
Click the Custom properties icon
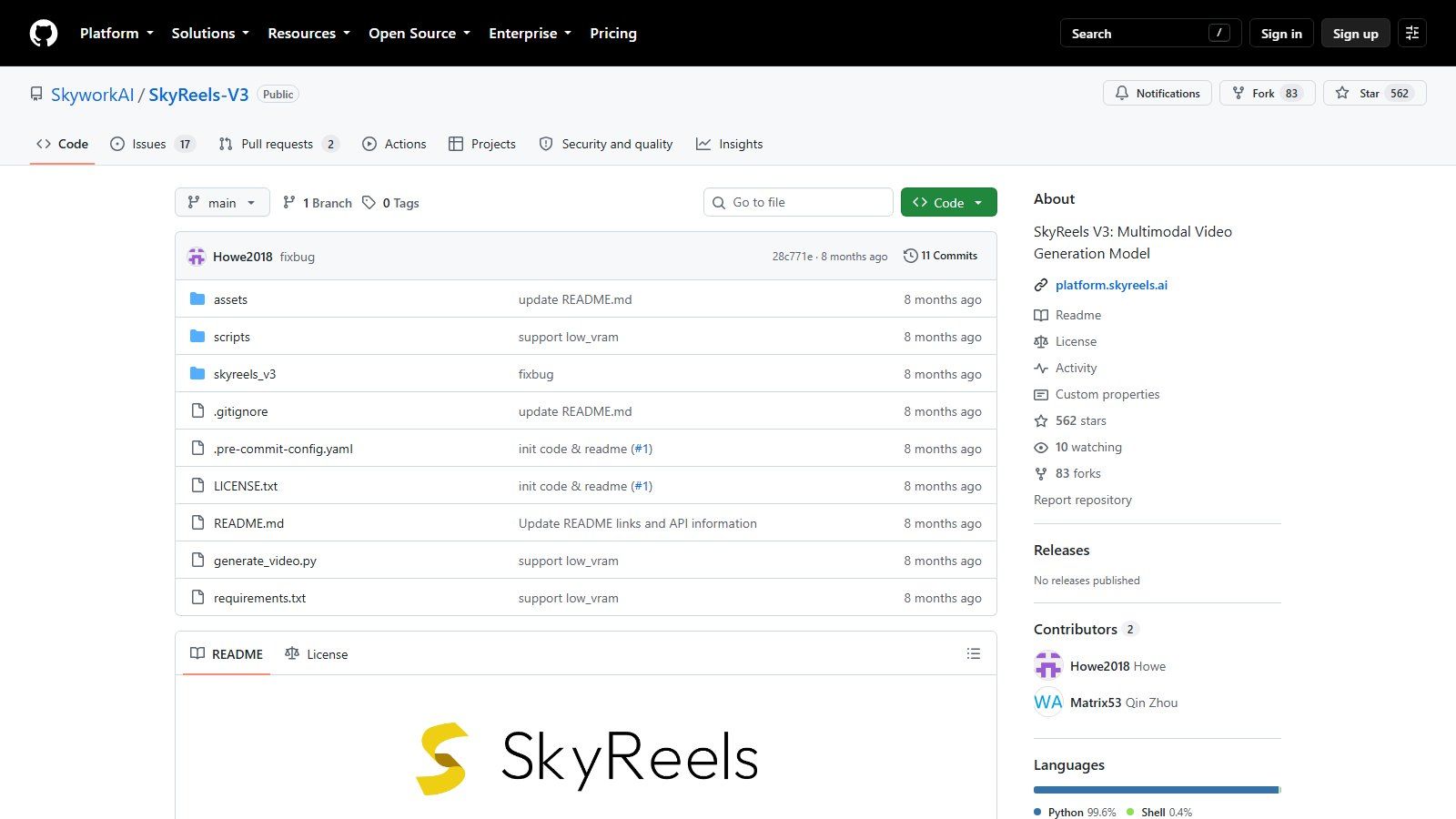coord(1041,394)
